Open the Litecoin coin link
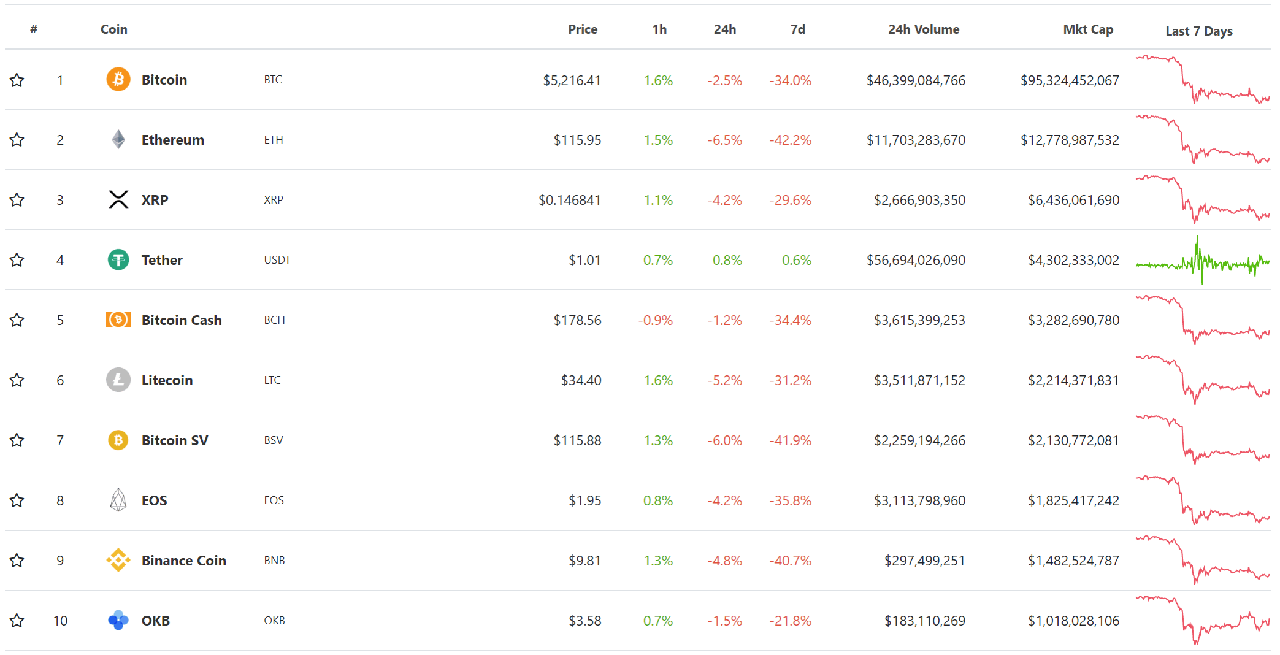The height and width of the screenshot is (655, 1280). [167, 380]
